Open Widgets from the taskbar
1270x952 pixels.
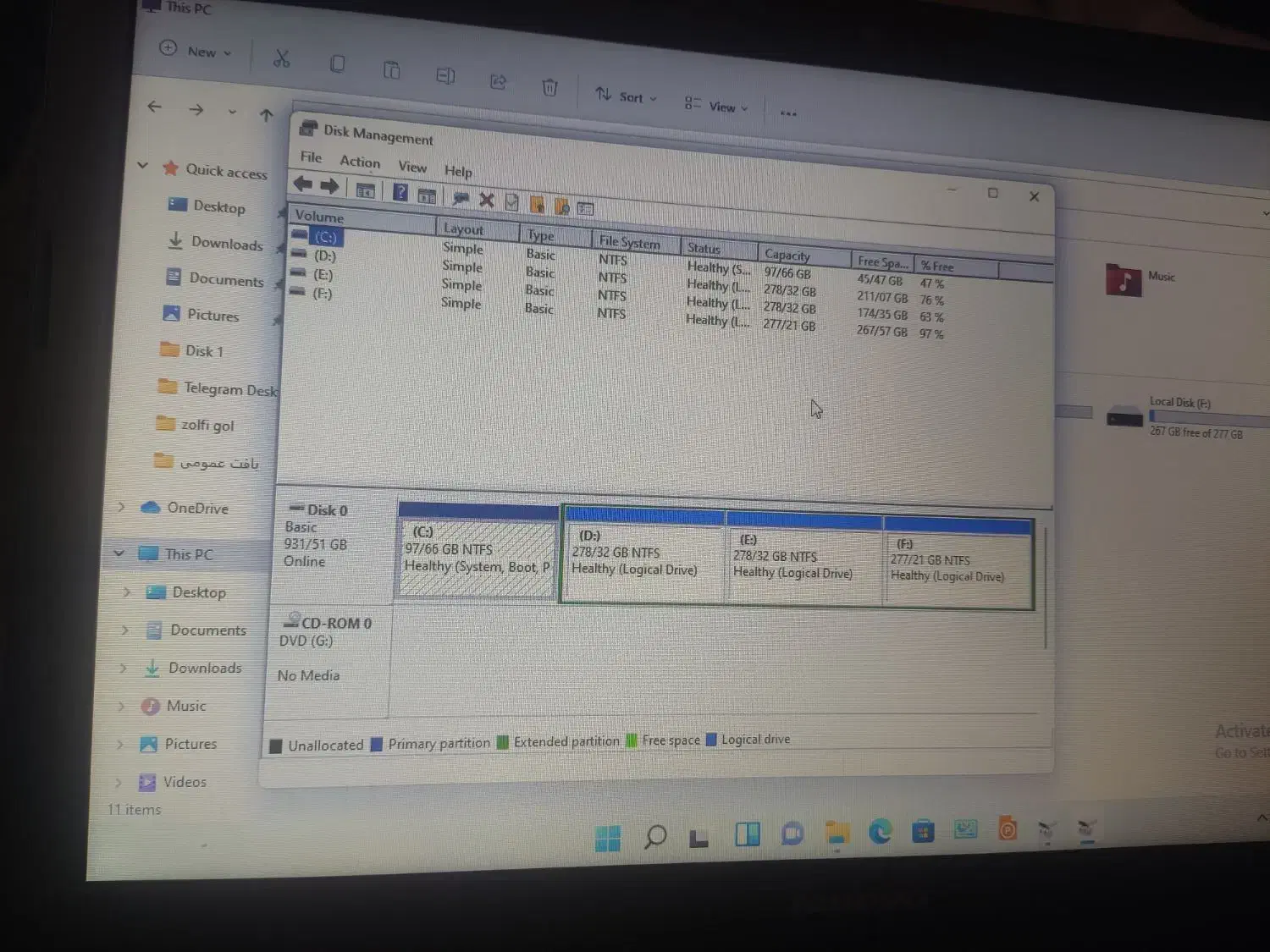pyautogui.click(x=748, y=834)
